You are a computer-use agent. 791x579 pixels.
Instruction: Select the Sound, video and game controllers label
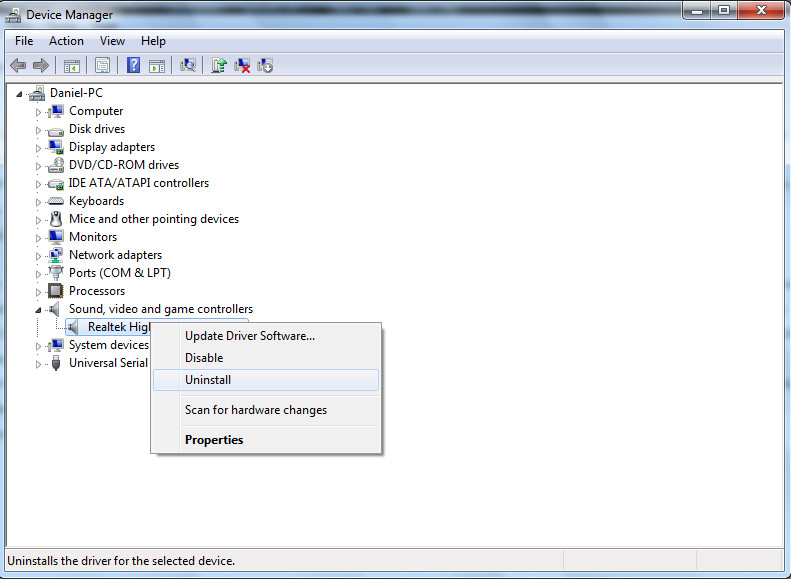(161, 309)
